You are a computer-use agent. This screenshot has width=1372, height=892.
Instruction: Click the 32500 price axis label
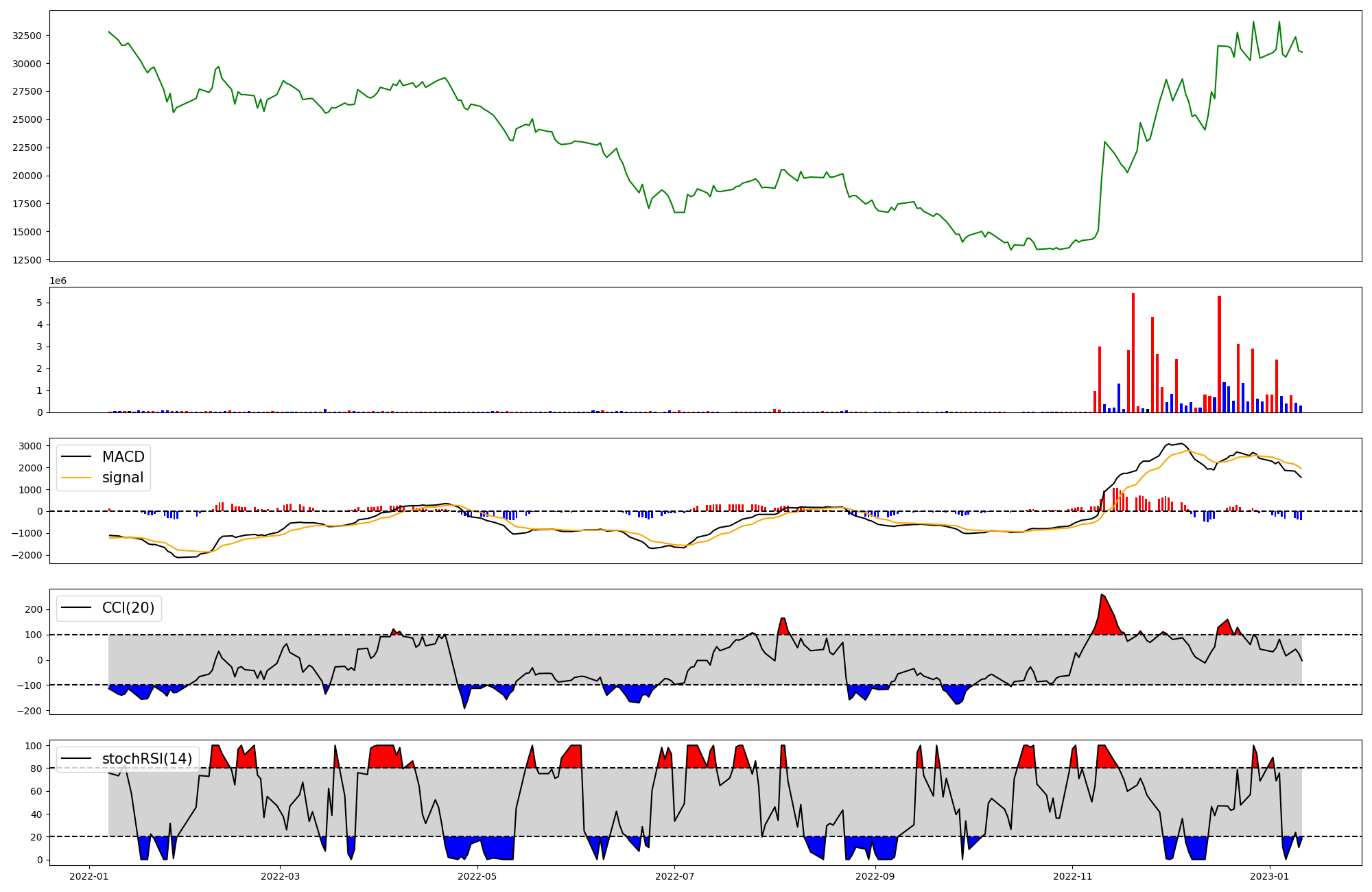[x=27, y=36]
